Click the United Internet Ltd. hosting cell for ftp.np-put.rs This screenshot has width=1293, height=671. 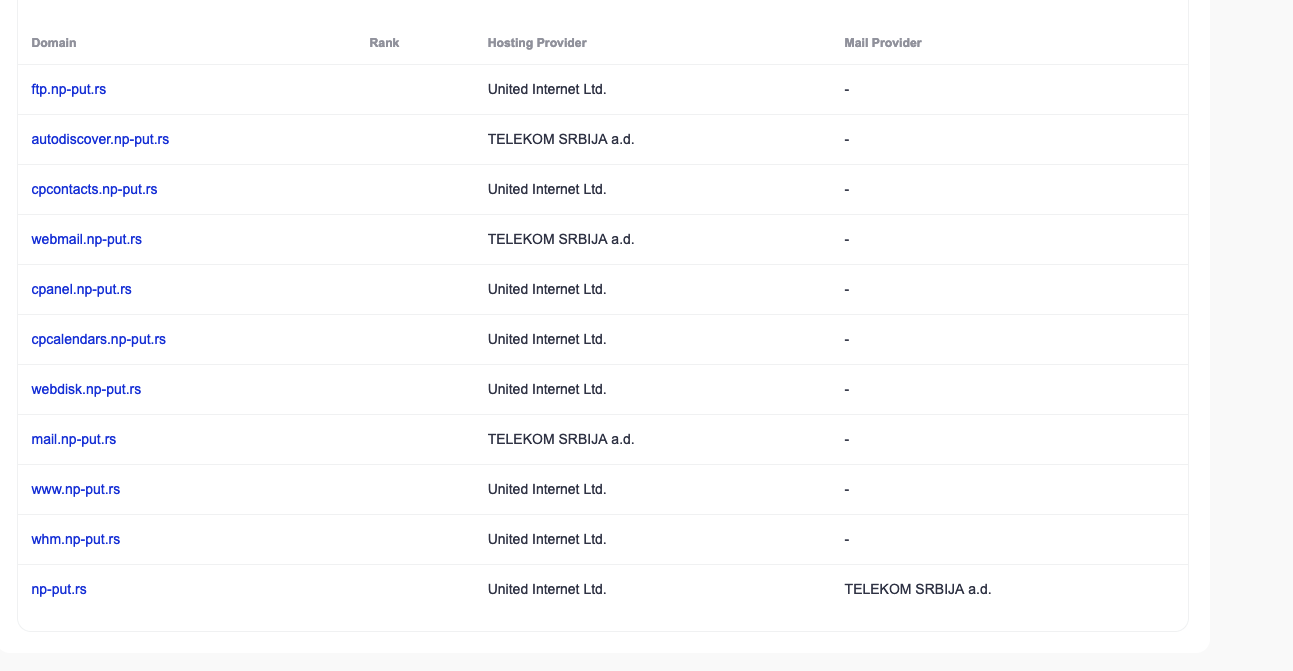(x=547, y=89)
